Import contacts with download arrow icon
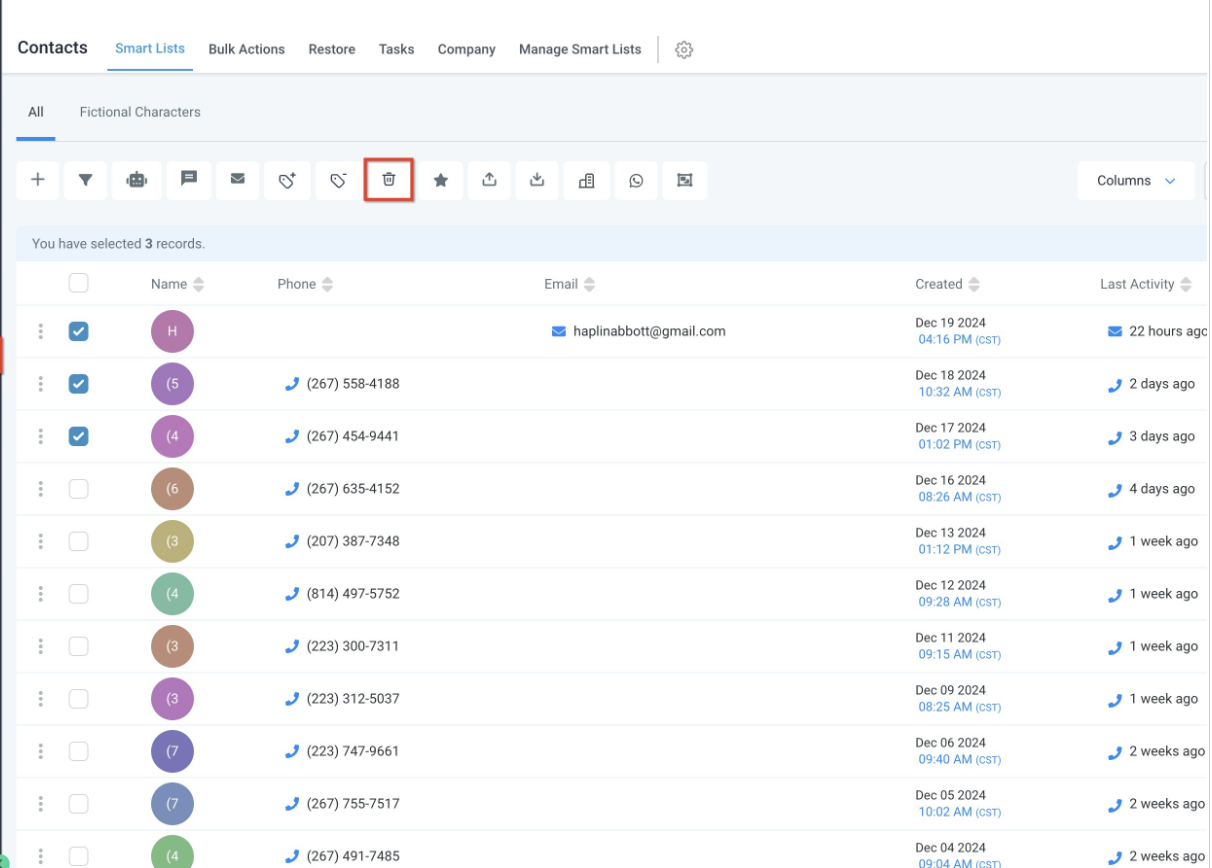 click(x=537, y=180)
